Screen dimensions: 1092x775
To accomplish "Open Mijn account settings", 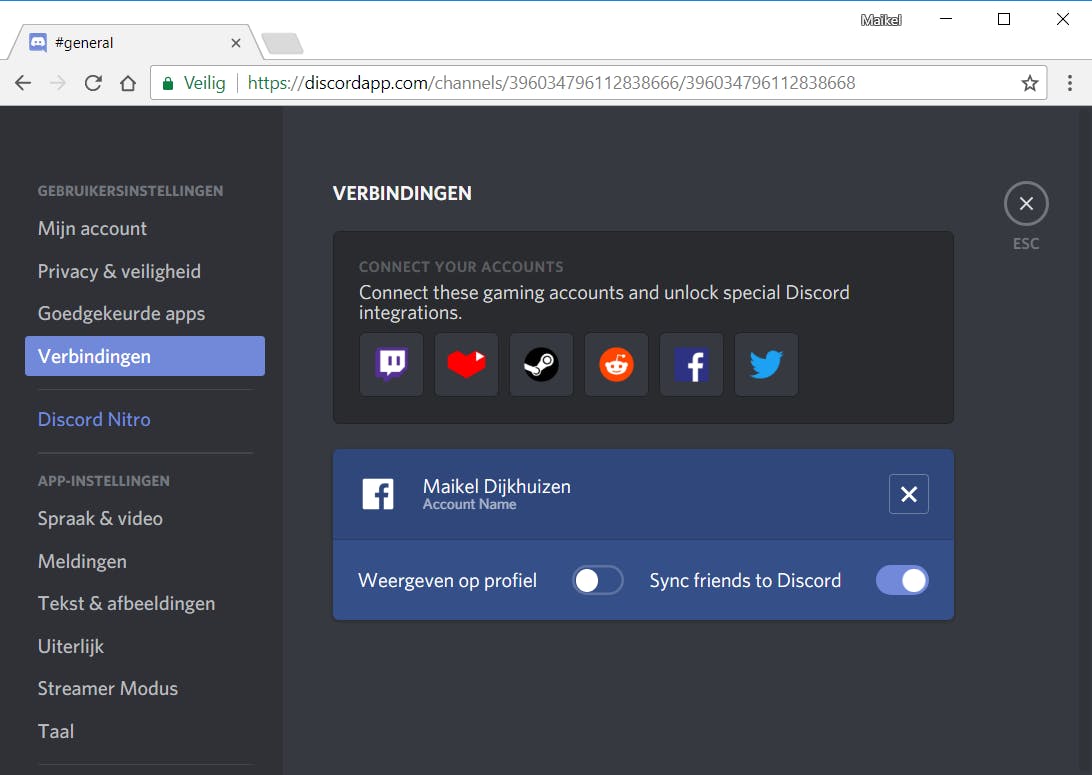I will coord(145,228).
